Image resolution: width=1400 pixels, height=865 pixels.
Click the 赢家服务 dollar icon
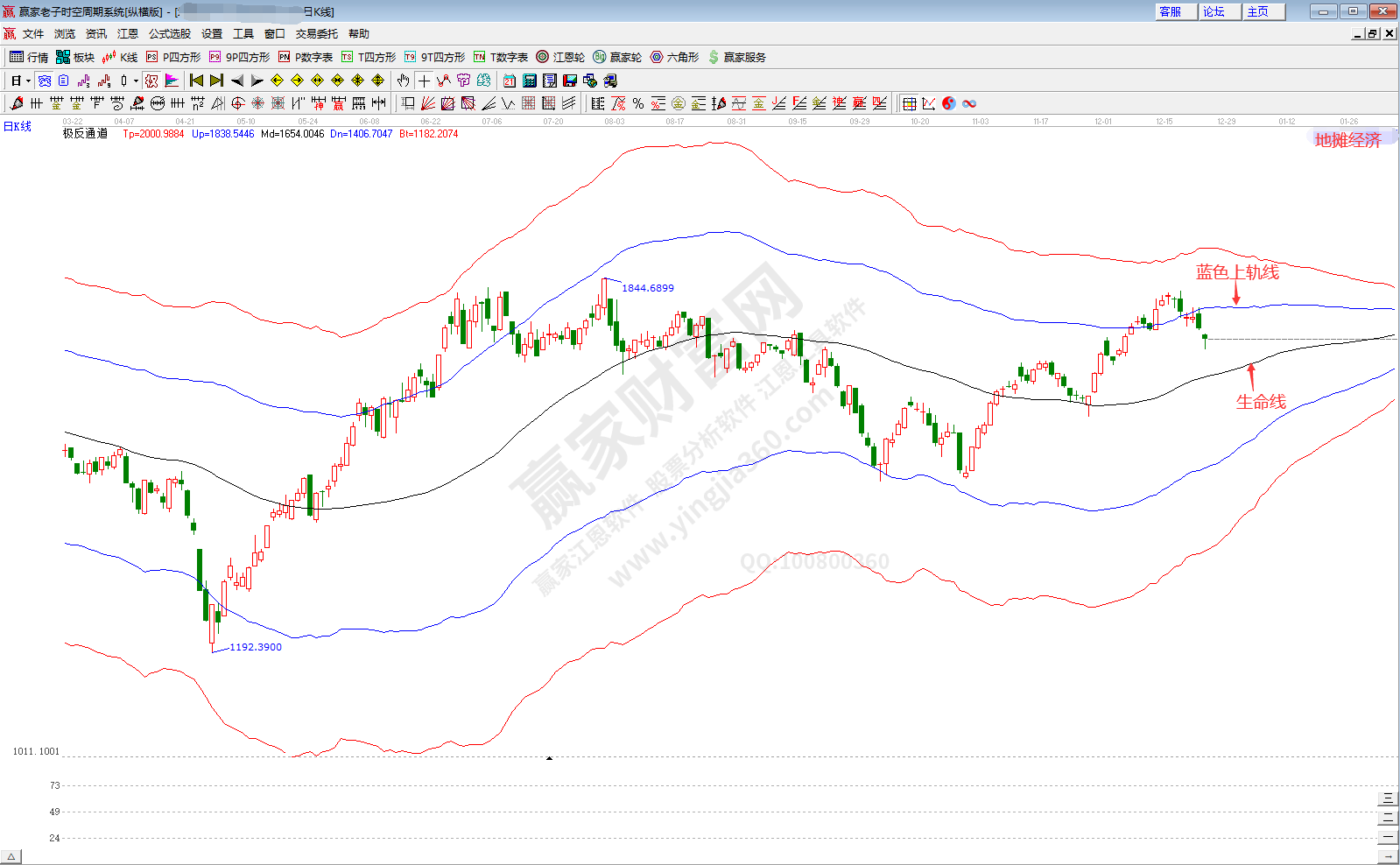[714, 57]
